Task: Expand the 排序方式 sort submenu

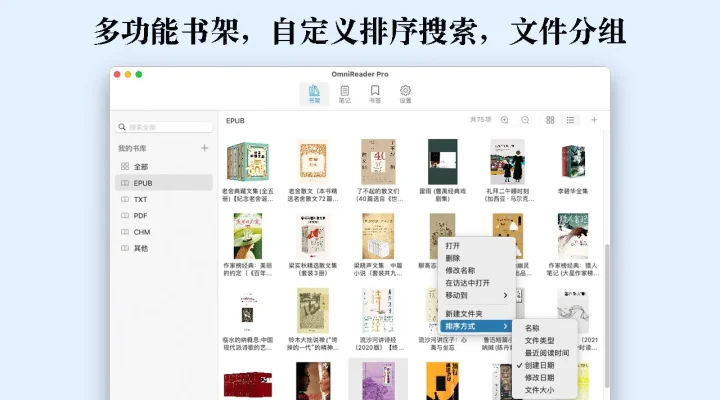Action: coord(475,326)
